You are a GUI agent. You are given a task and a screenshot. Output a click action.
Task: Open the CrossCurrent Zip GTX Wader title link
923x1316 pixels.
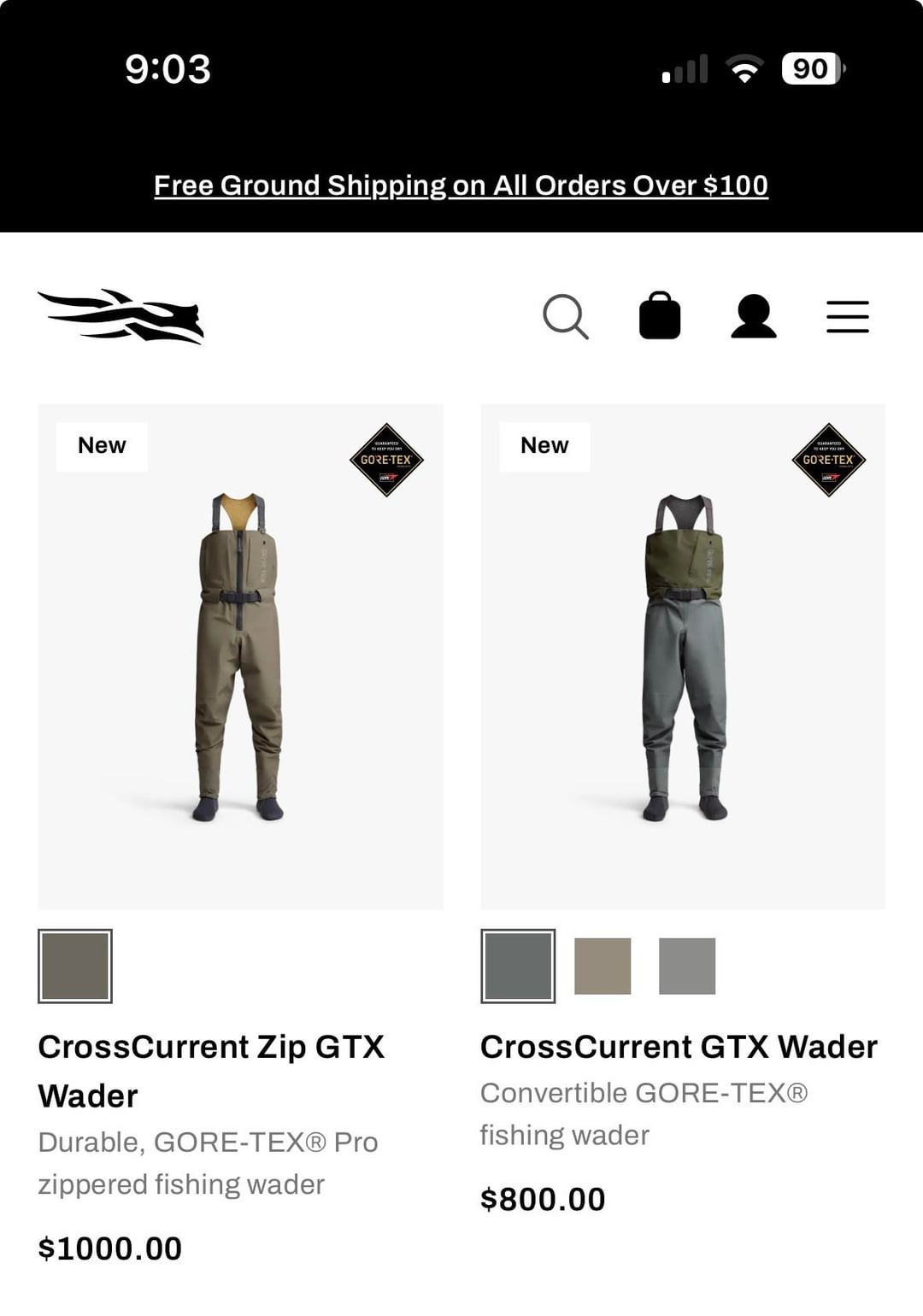pos(211,1072)
